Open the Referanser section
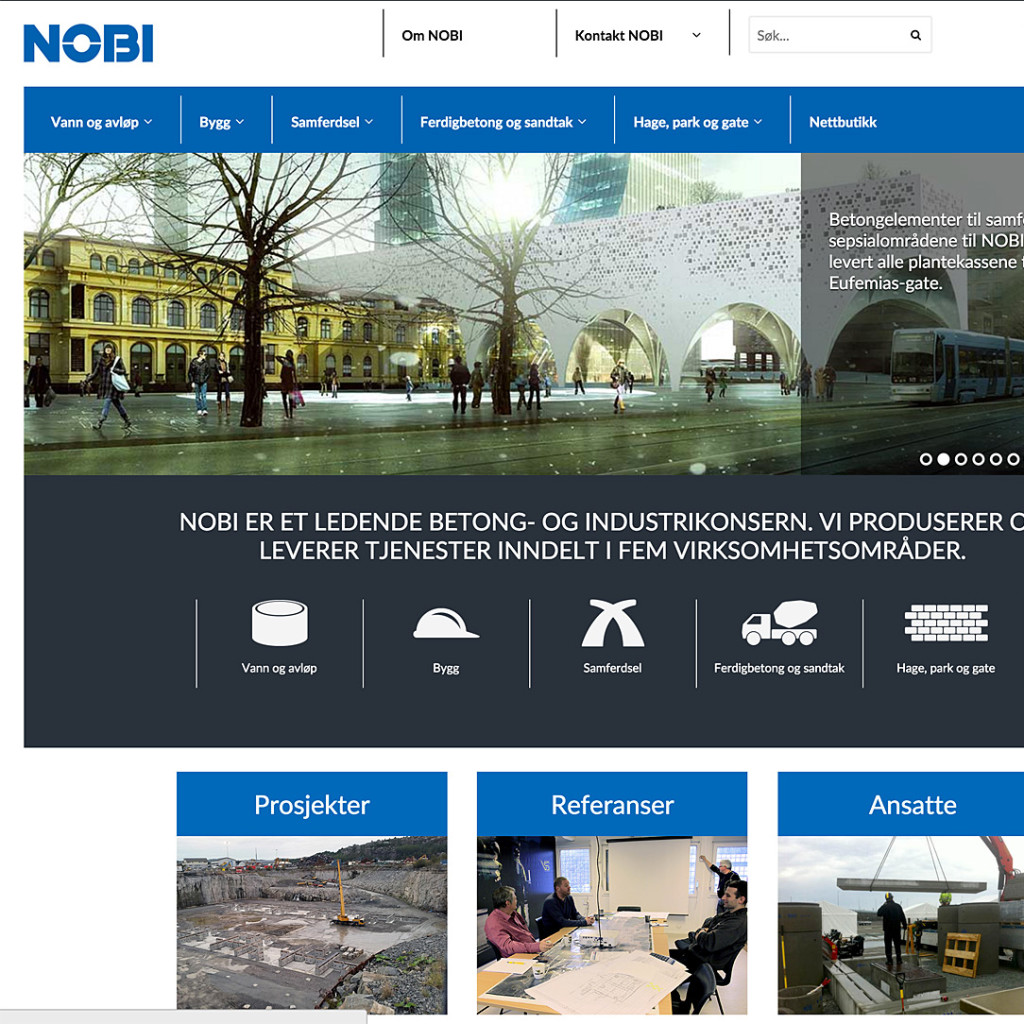The width and height of the screenshot is (1024, 1024). pos(611,804)
